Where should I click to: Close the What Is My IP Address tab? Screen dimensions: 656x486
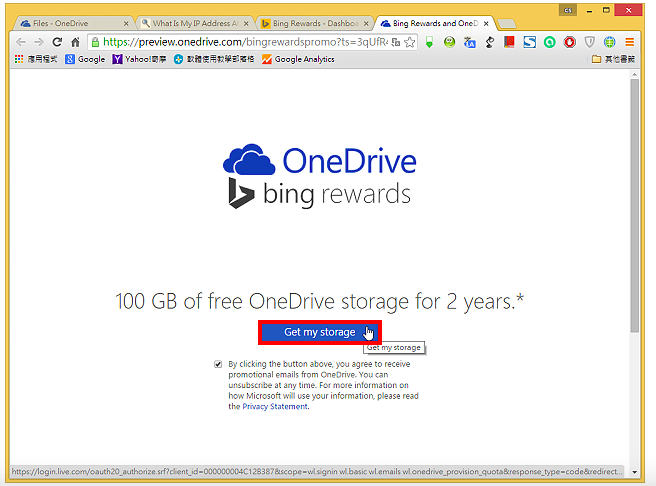[x=246, y=24]
